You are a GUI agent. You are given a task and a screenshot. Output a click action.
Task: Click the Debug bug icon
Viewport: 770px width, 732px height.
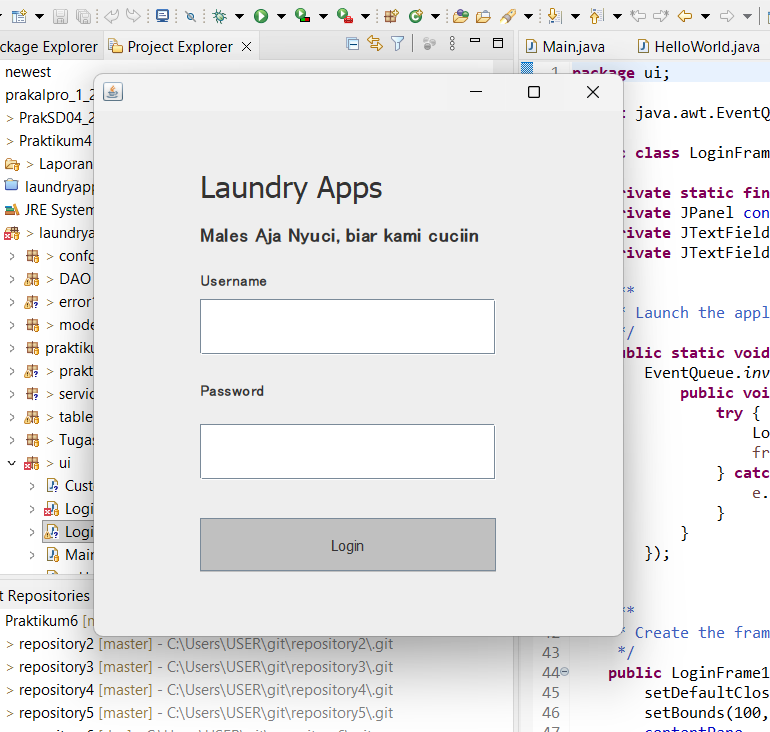219,16
